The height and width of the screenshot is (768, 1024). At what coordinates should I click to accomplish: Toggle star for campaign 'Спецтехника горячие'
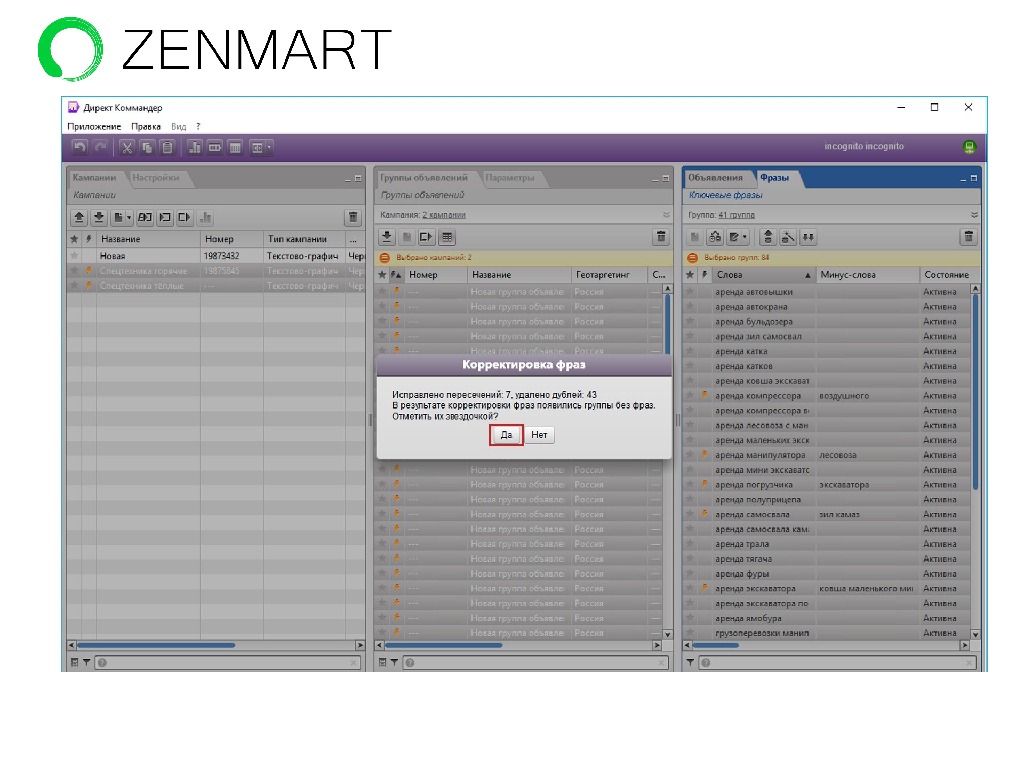click(x=74, y=271)
